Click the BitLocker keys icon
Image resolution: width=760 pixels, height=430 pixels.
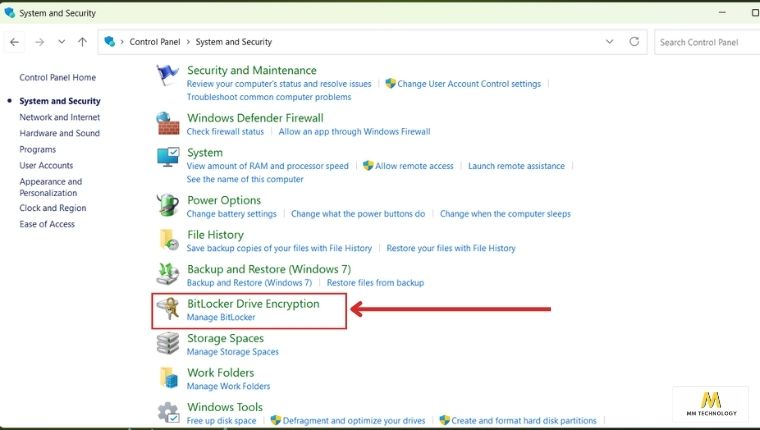click(x=168, y=309)
